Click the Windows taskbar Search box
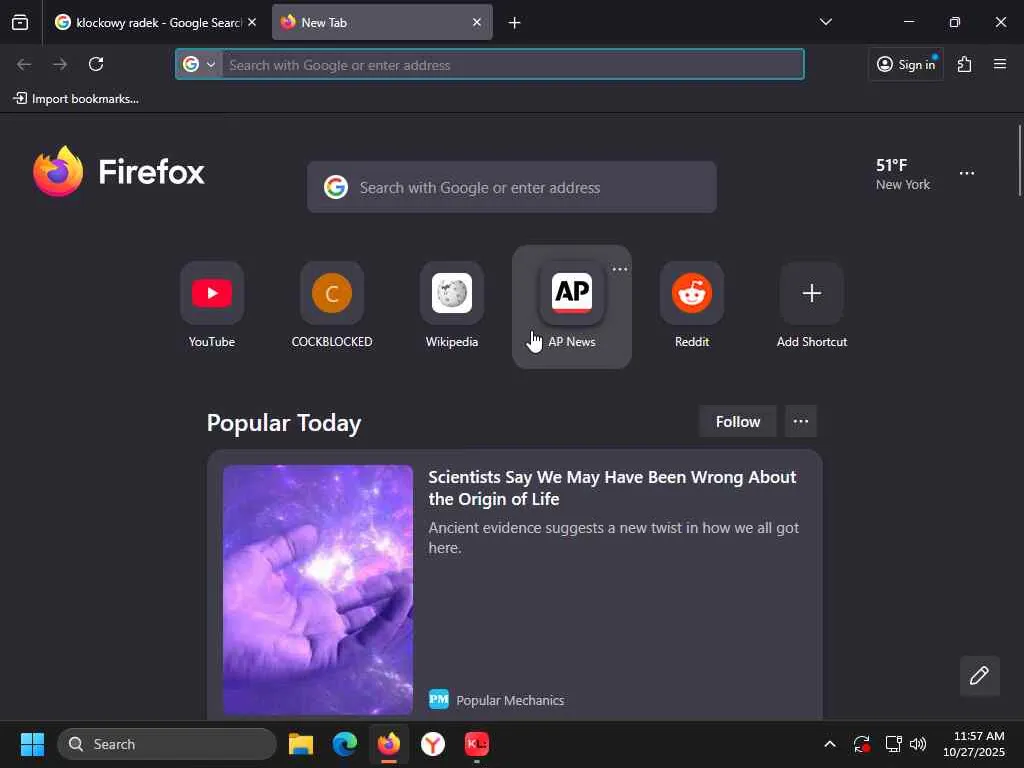 (167, 744)
